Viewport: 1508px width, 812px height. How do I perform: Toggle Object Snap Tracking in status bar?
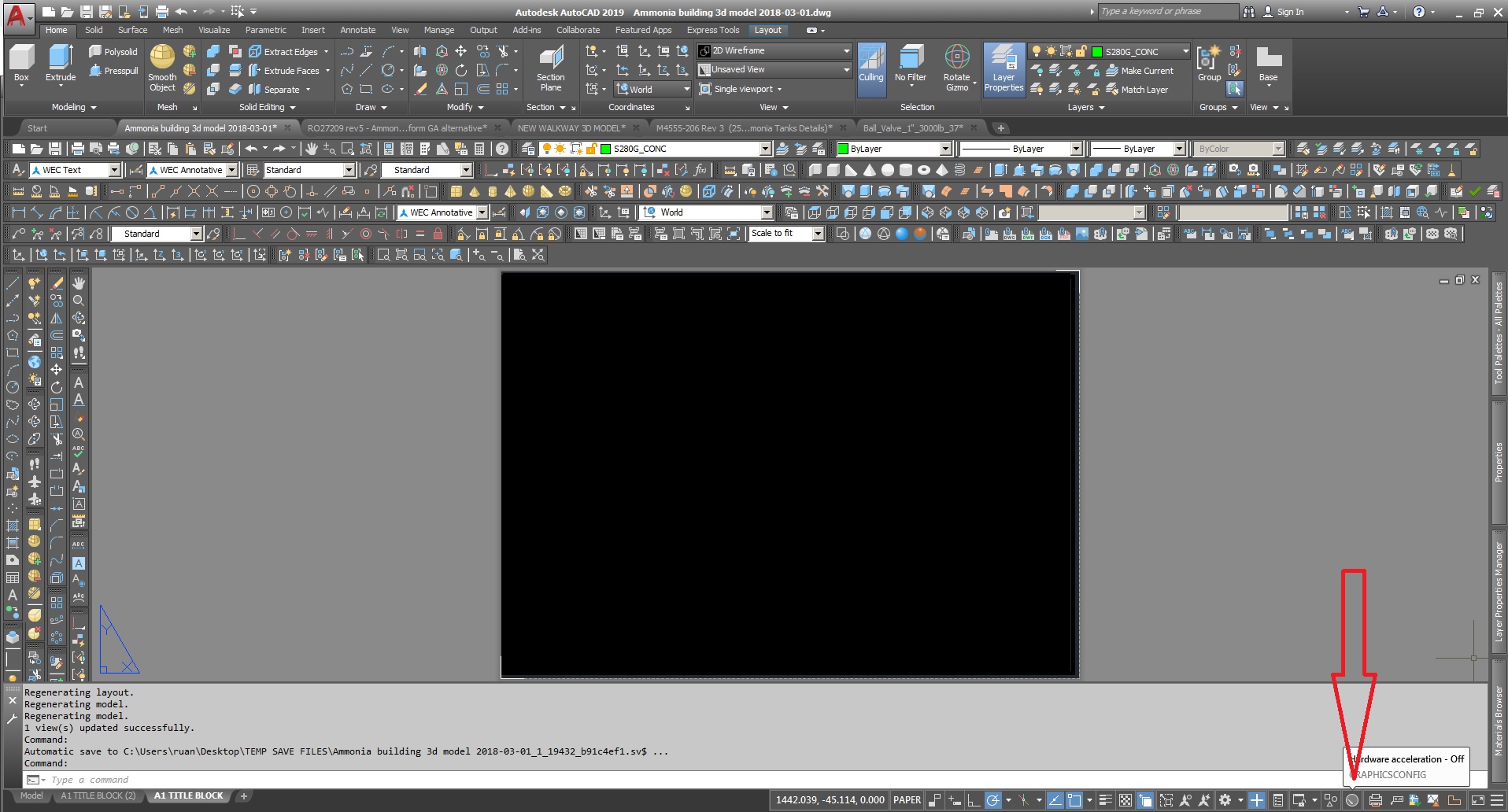(x=1055, y=800)
